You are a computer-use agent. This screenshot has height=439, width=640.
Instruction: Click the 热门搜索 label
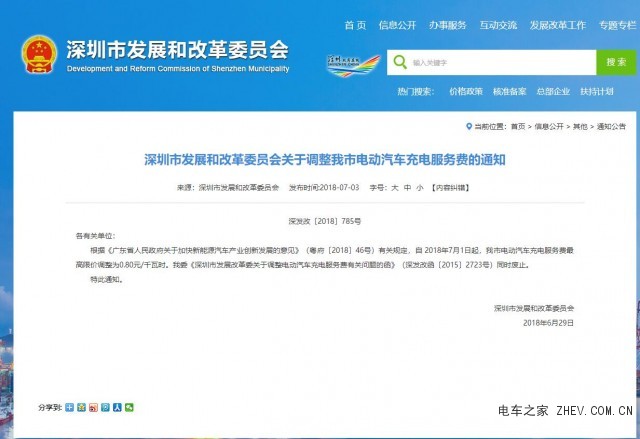(416, 91)
